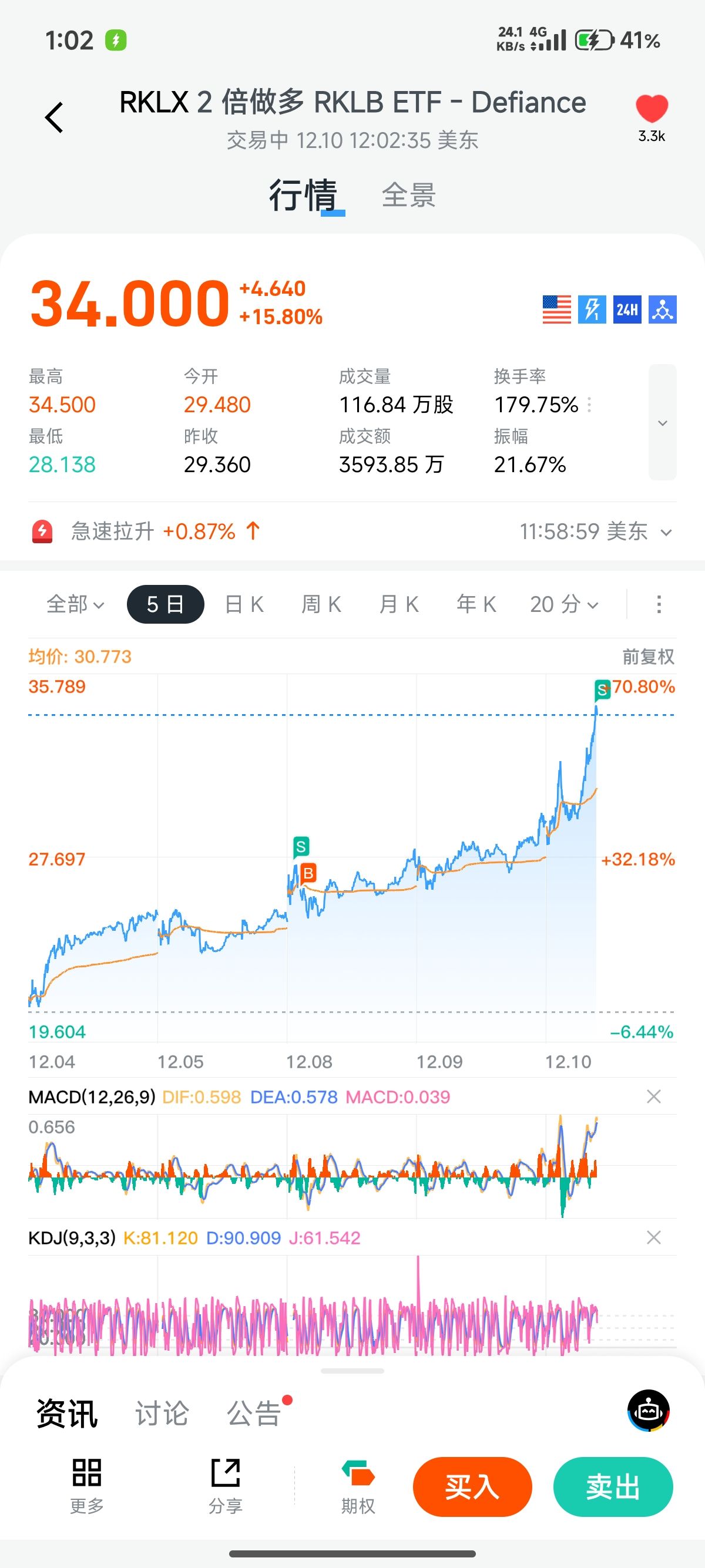Expand the quote details panel chevron
The height and width of the screenshot is (1568, 705).
pyautogui.click(x=662, y=422)
